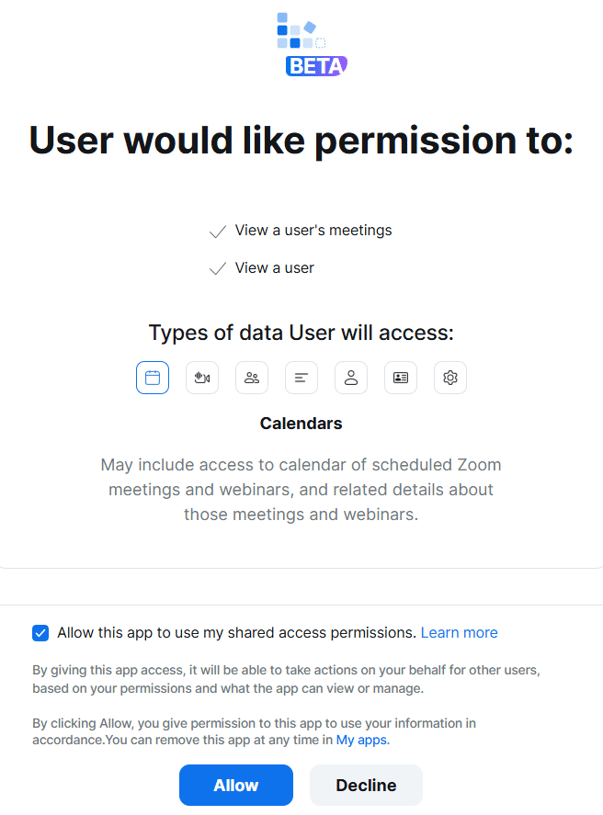
Task: Open the Learn more link
Action: [x=459, y=633]
